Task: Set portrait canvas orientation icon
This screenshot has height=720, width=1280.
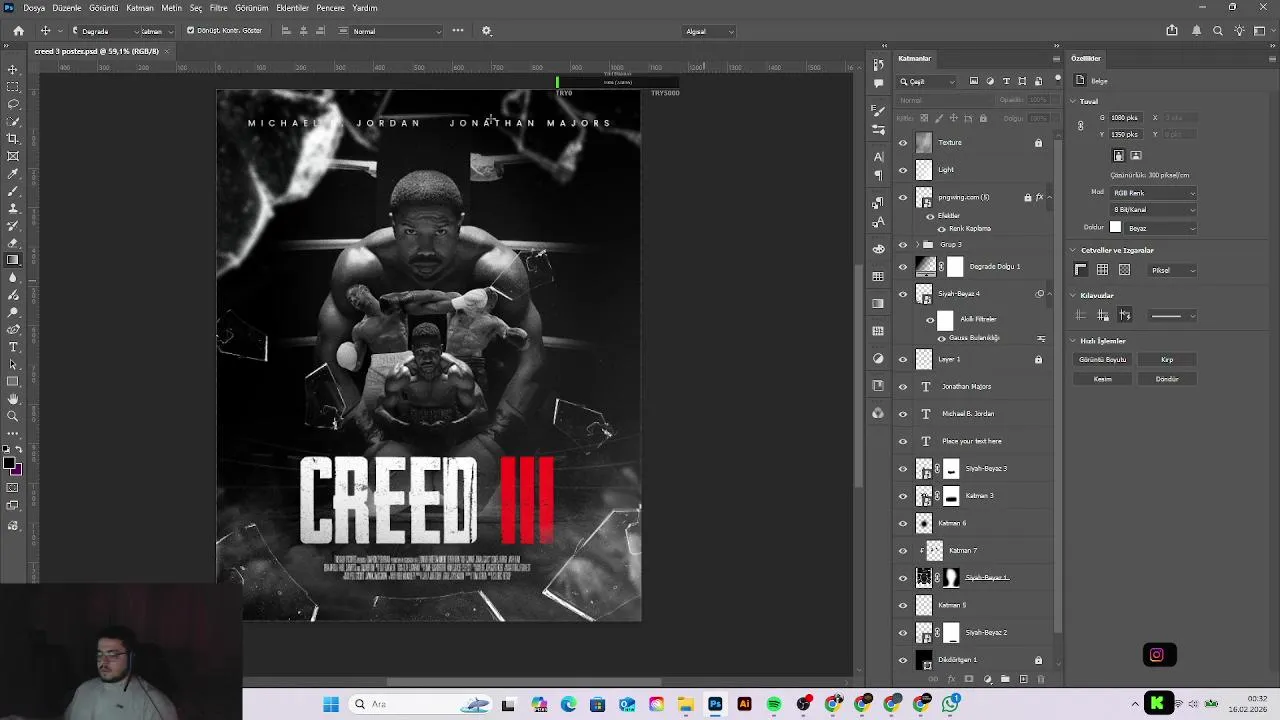Action: 1119,156
